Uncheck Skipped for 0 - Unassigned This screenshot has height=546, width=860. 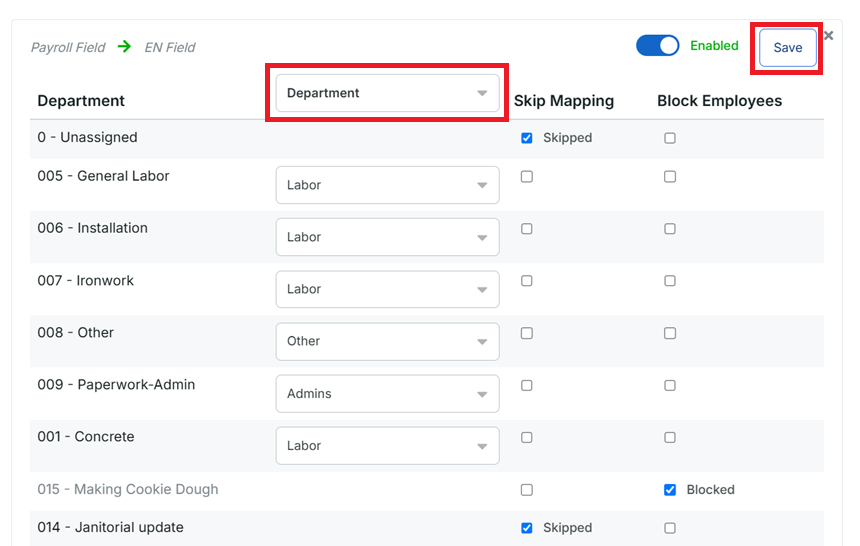[527, 138]
